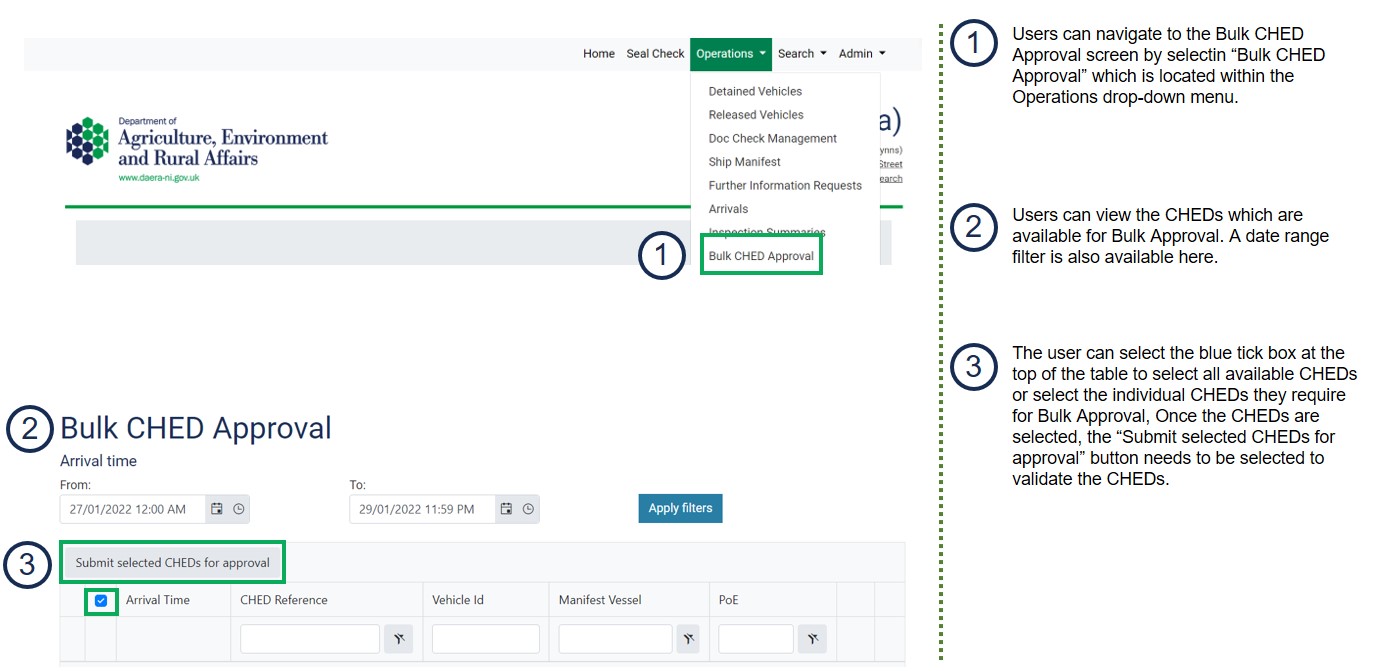The image size is (1380, 671).
Task: Click the PoE column filter icon
Action: point(812,640)
